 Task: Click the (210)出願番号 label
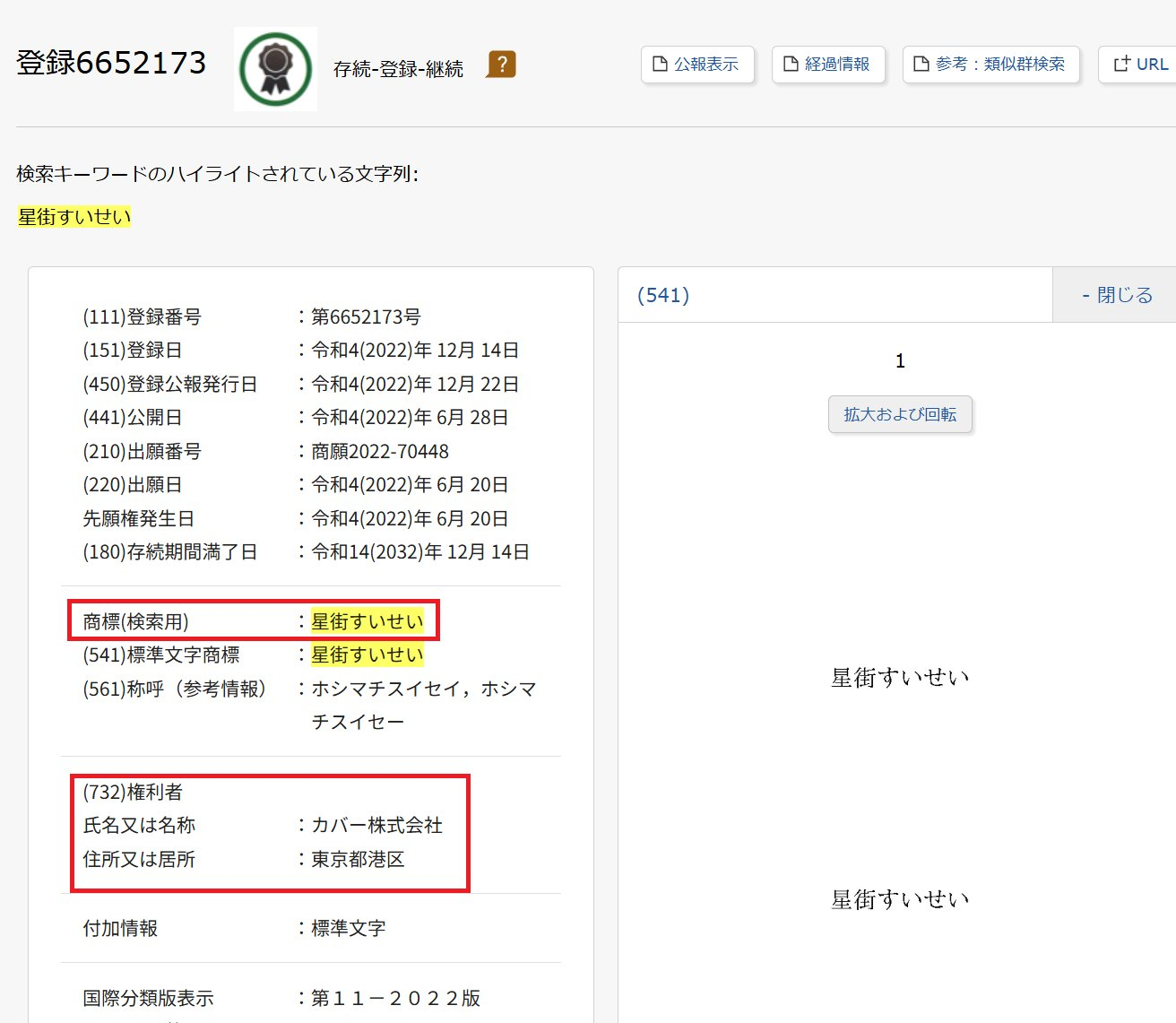(142, 451)
